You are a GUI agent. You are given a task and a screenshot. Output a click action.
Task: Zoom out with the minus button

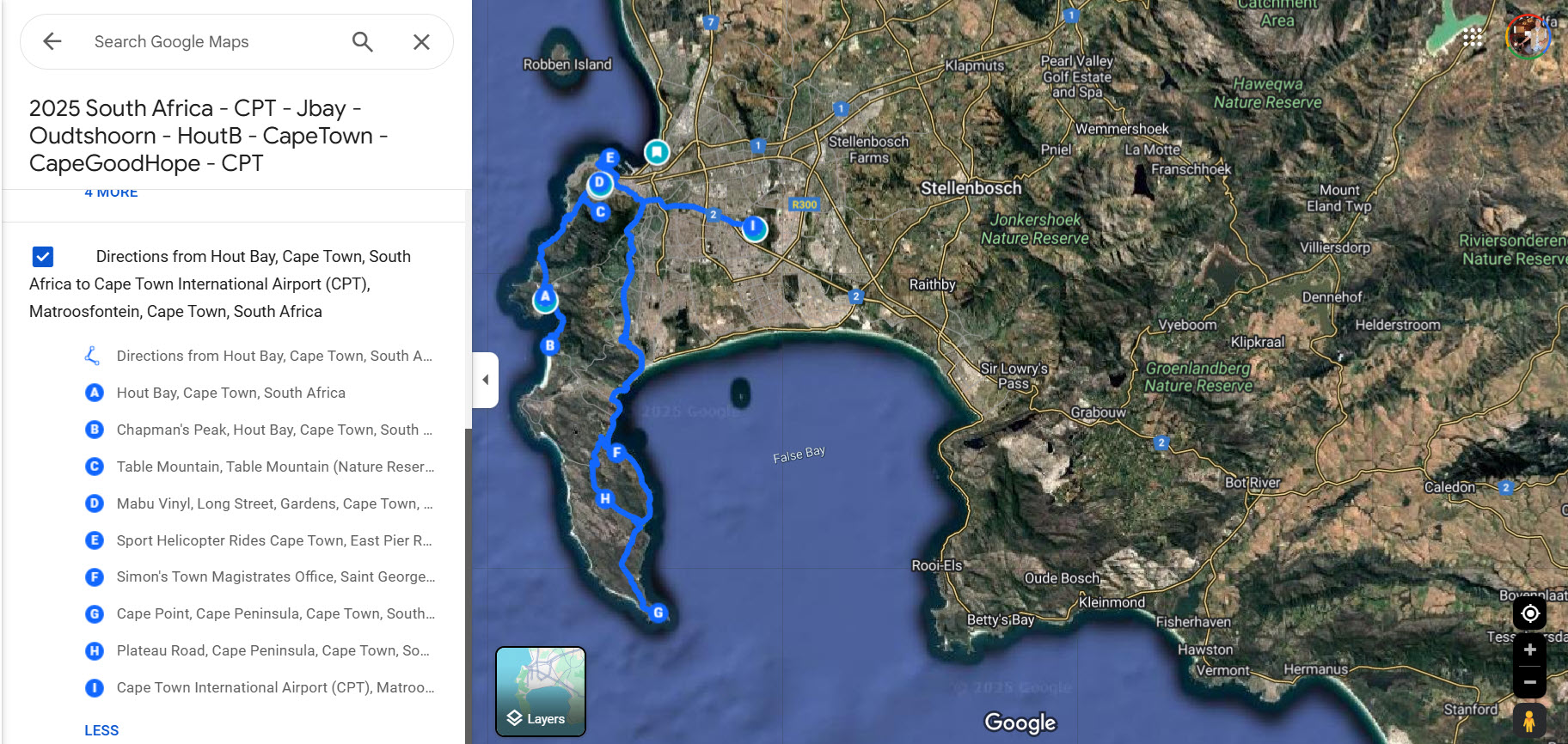coord(1529,682)
